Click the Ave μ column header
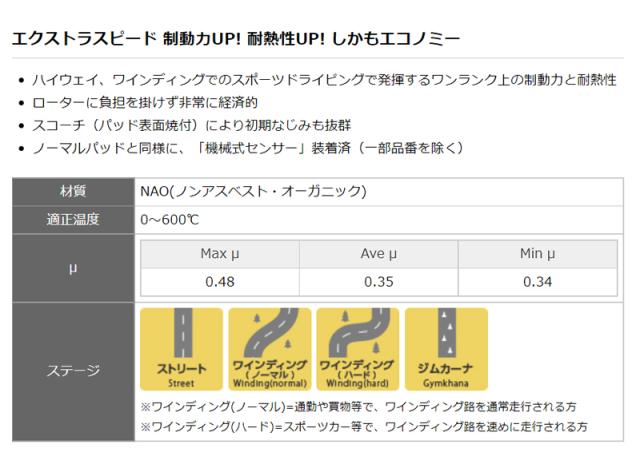Screen dimensions: 640x472 point(378,254)
